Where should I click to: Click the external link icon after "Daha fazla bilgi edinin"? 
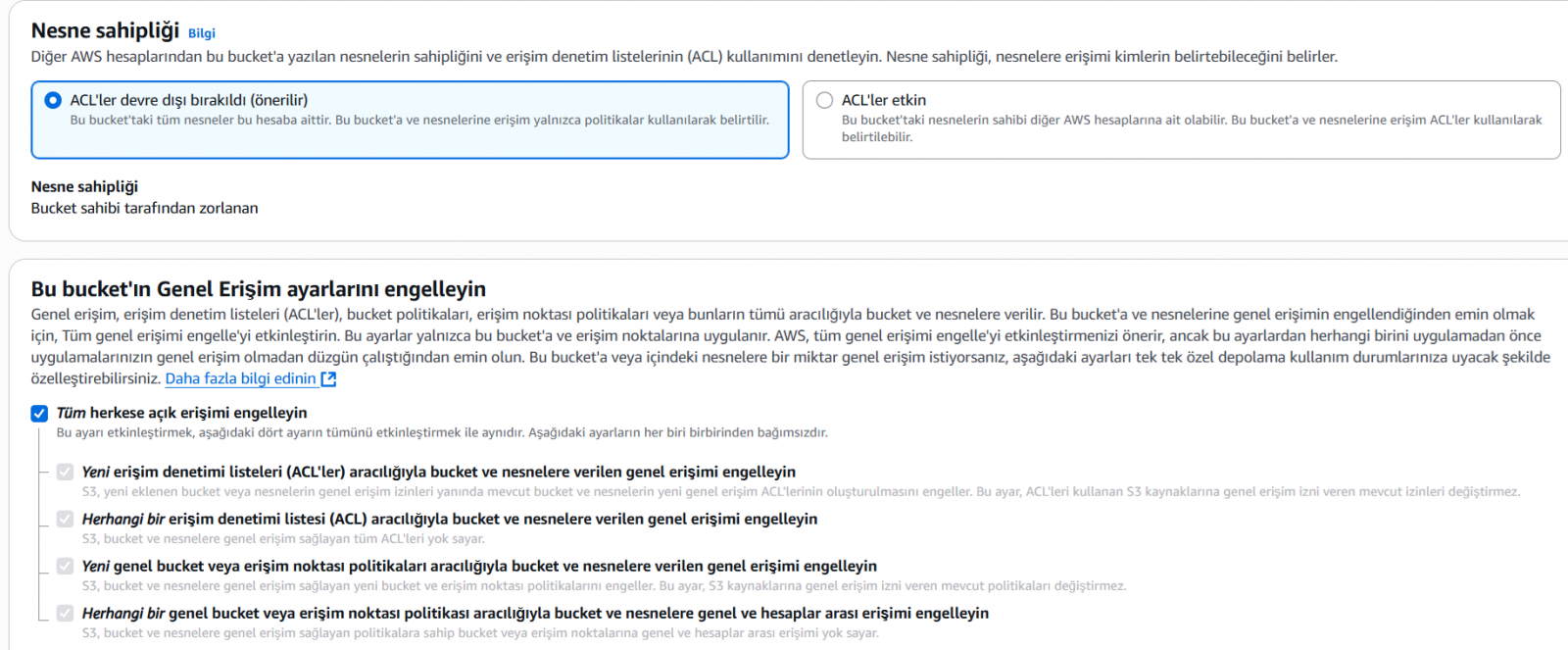(328, 378)
